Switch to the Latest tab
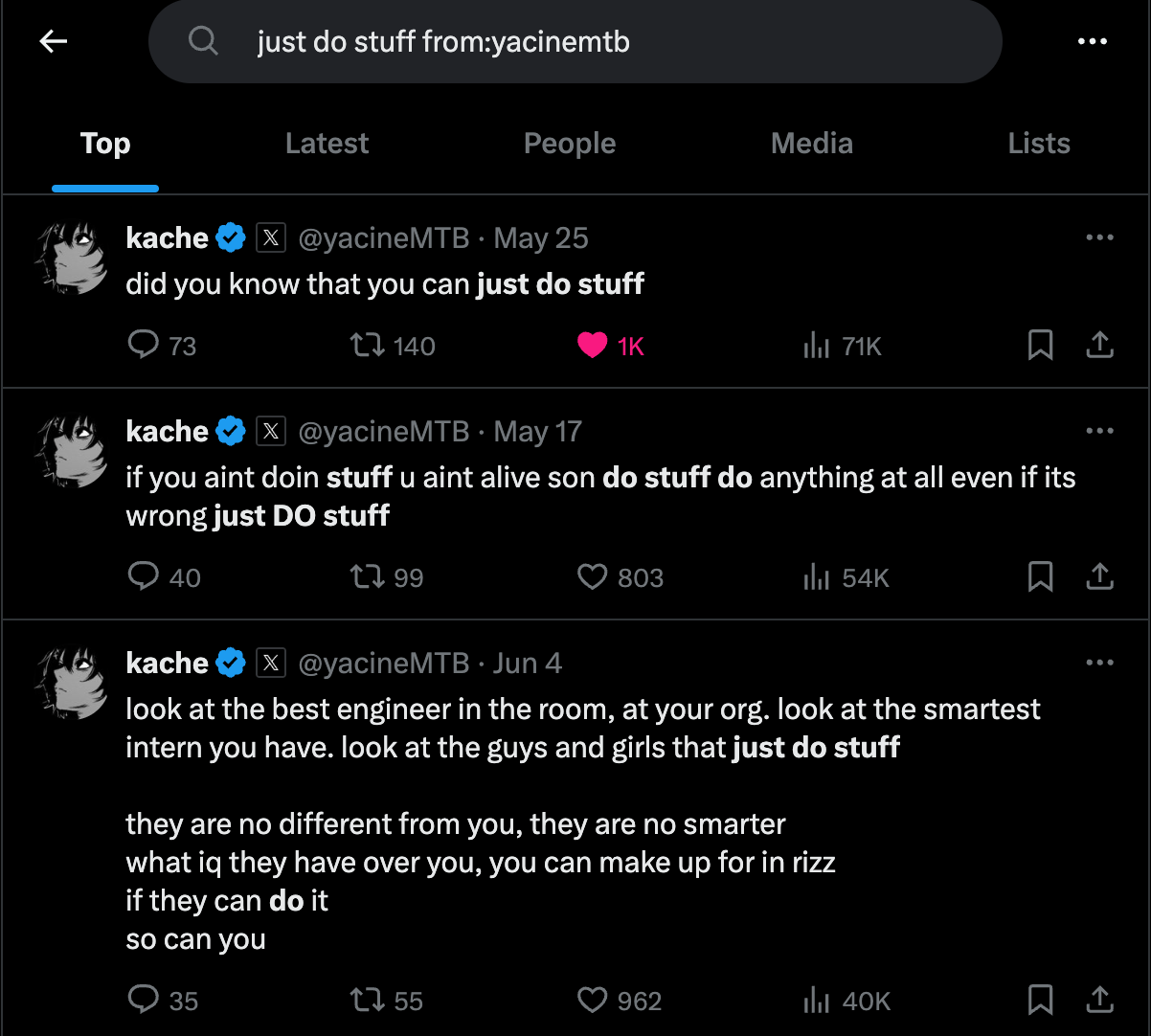Viewport: 1151px width, 1036px height. (327, 144)
